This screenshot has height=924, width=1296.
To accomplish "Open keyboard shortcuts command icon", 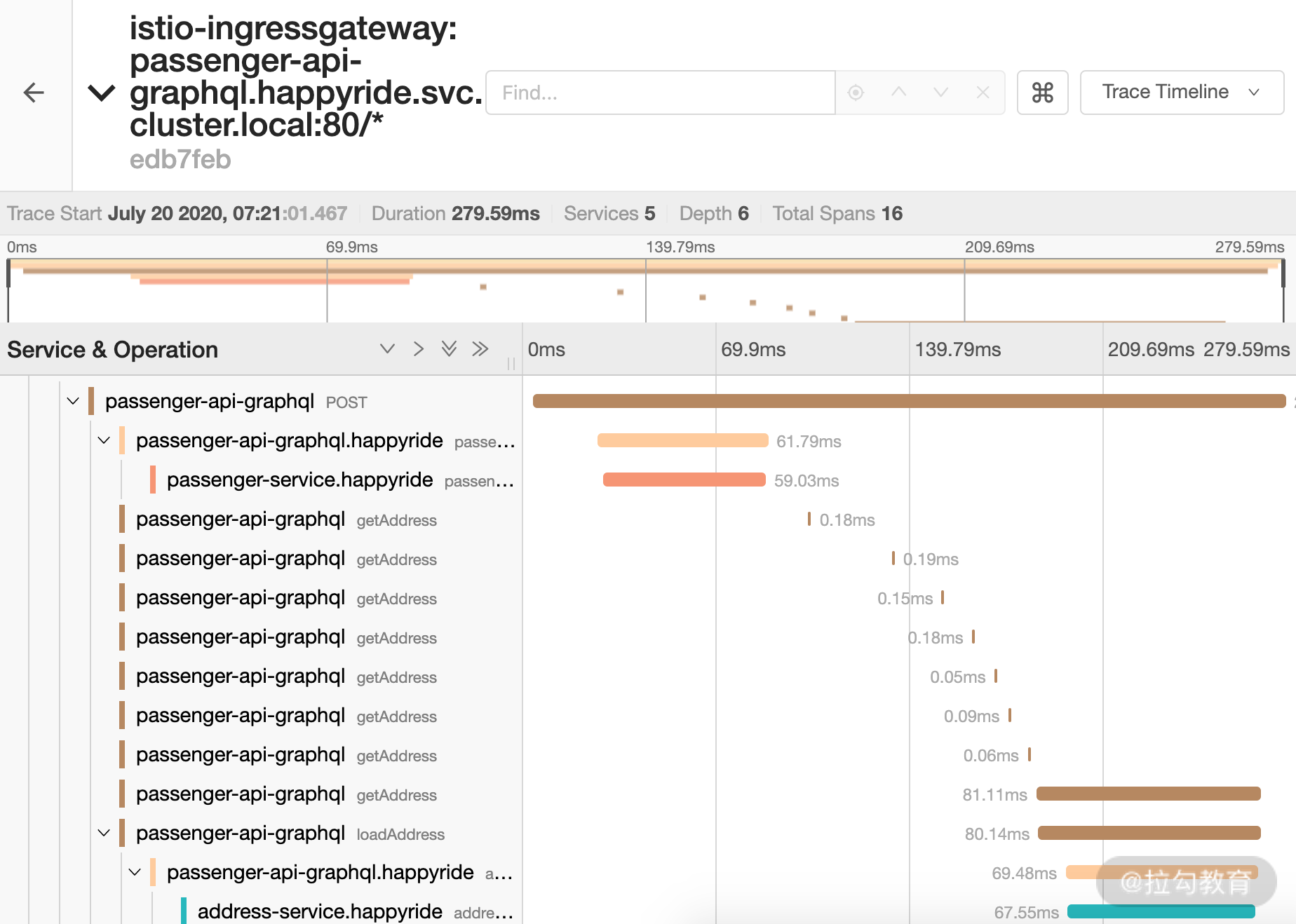I will click(x=1043, y=93).
